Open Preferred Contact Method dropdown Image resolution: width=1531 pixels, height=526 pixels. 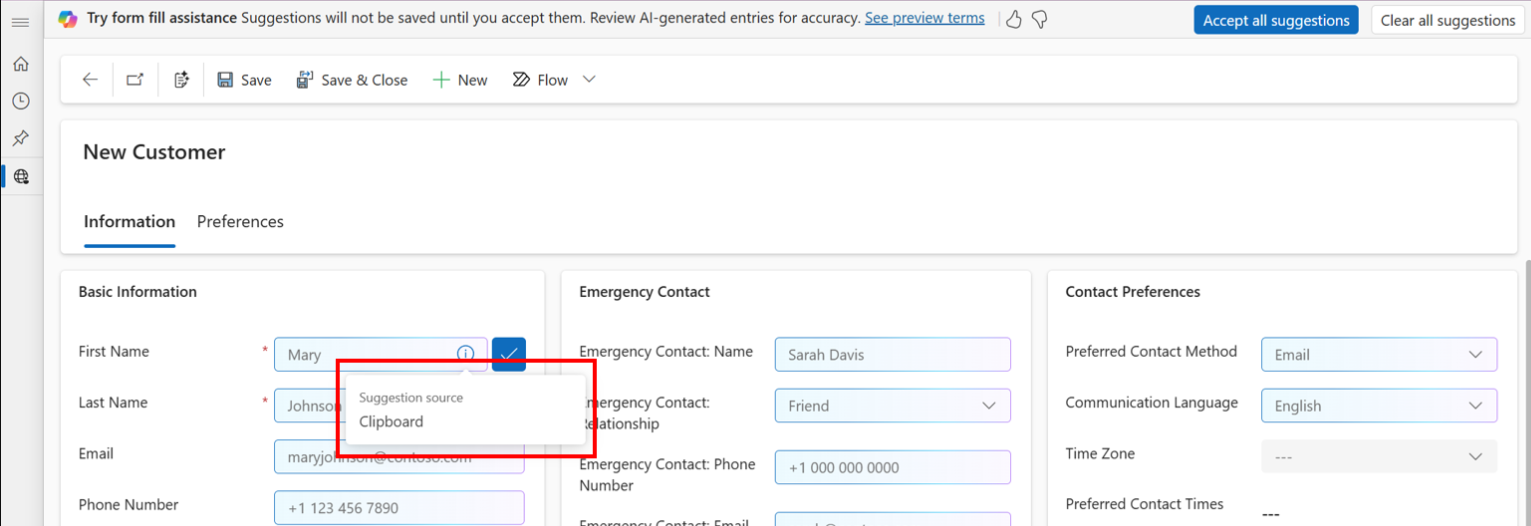tap(1379, 354)
